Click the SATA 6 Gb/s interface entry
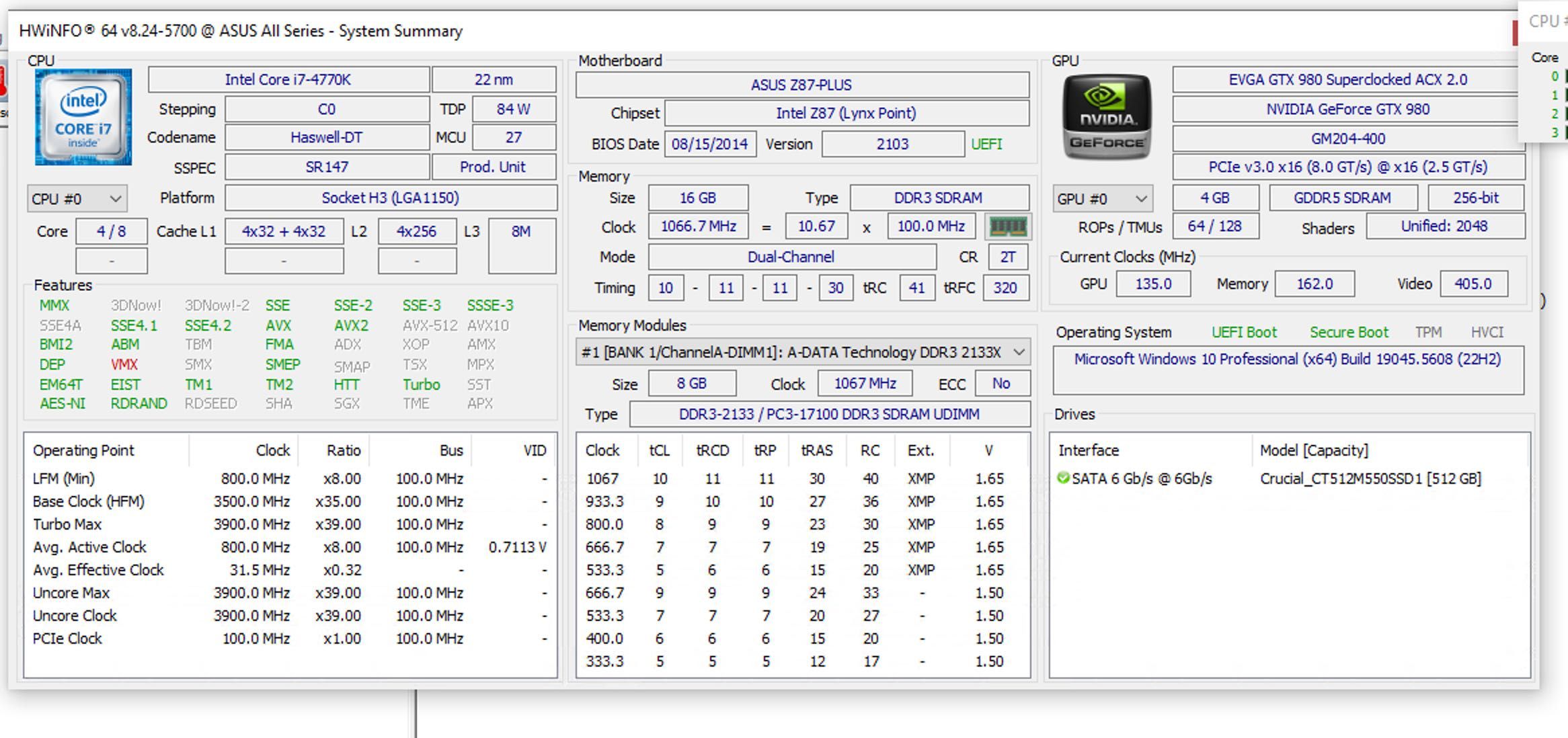 (x=1142, y=479)
